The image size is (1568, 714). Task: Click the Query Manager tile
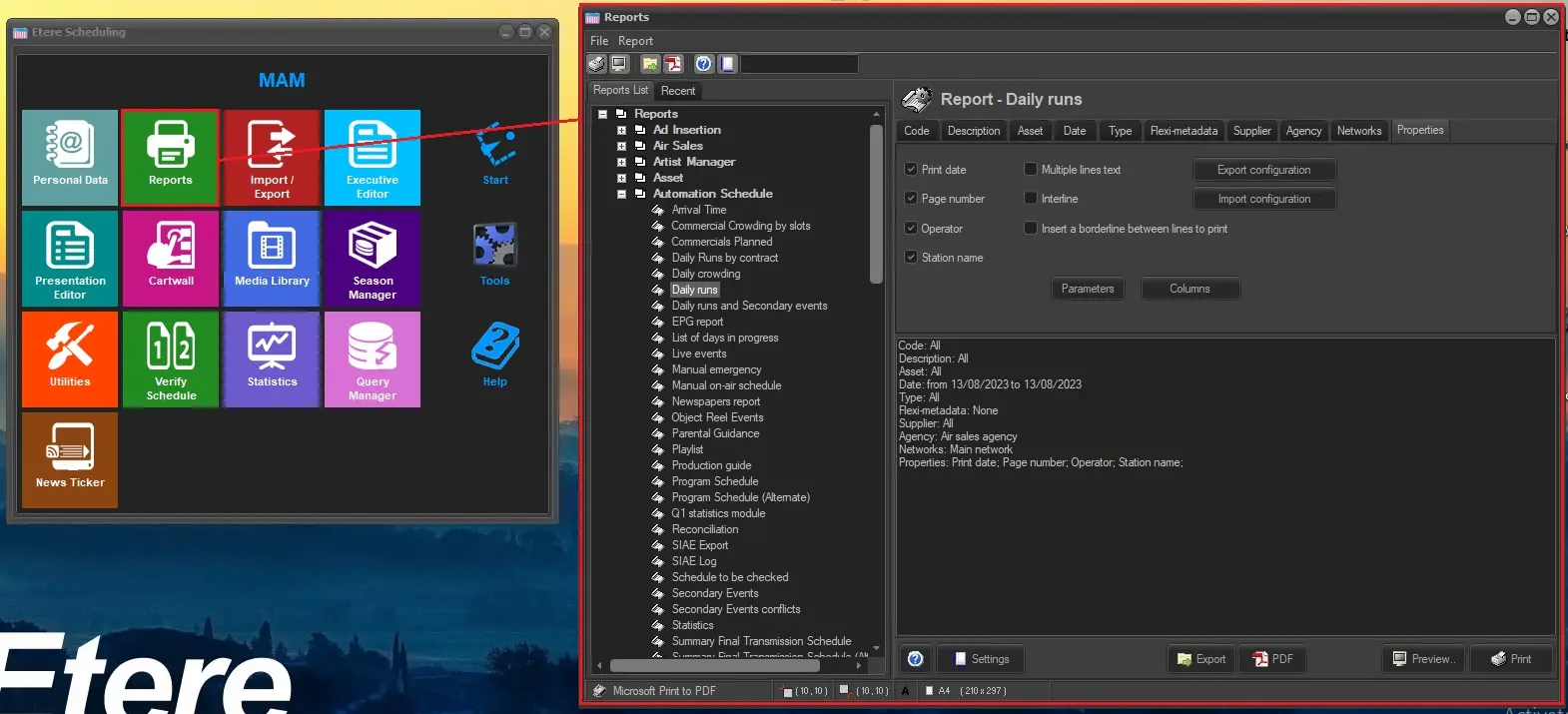click(373, 358)
